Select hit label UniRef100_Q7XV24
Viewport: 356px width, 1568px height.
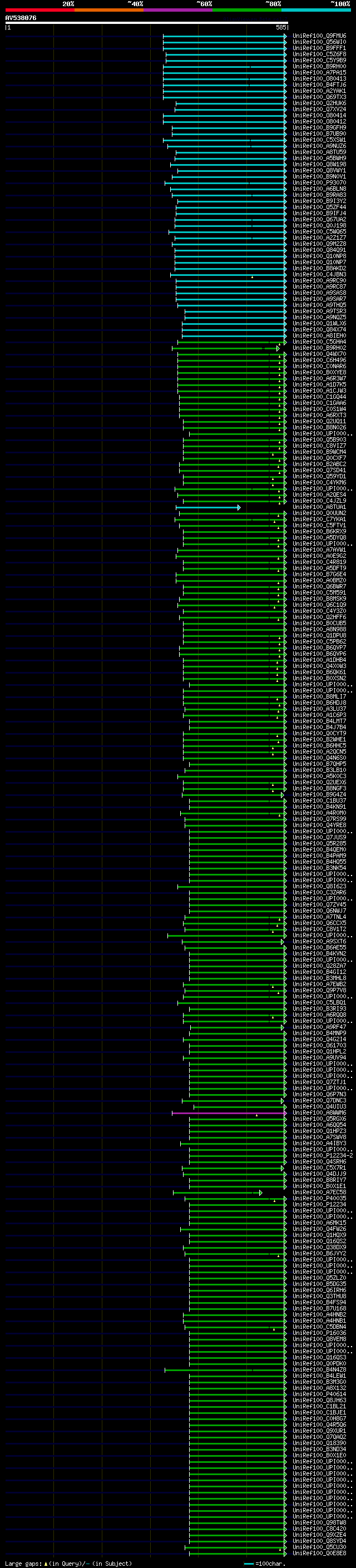point(319,109)
